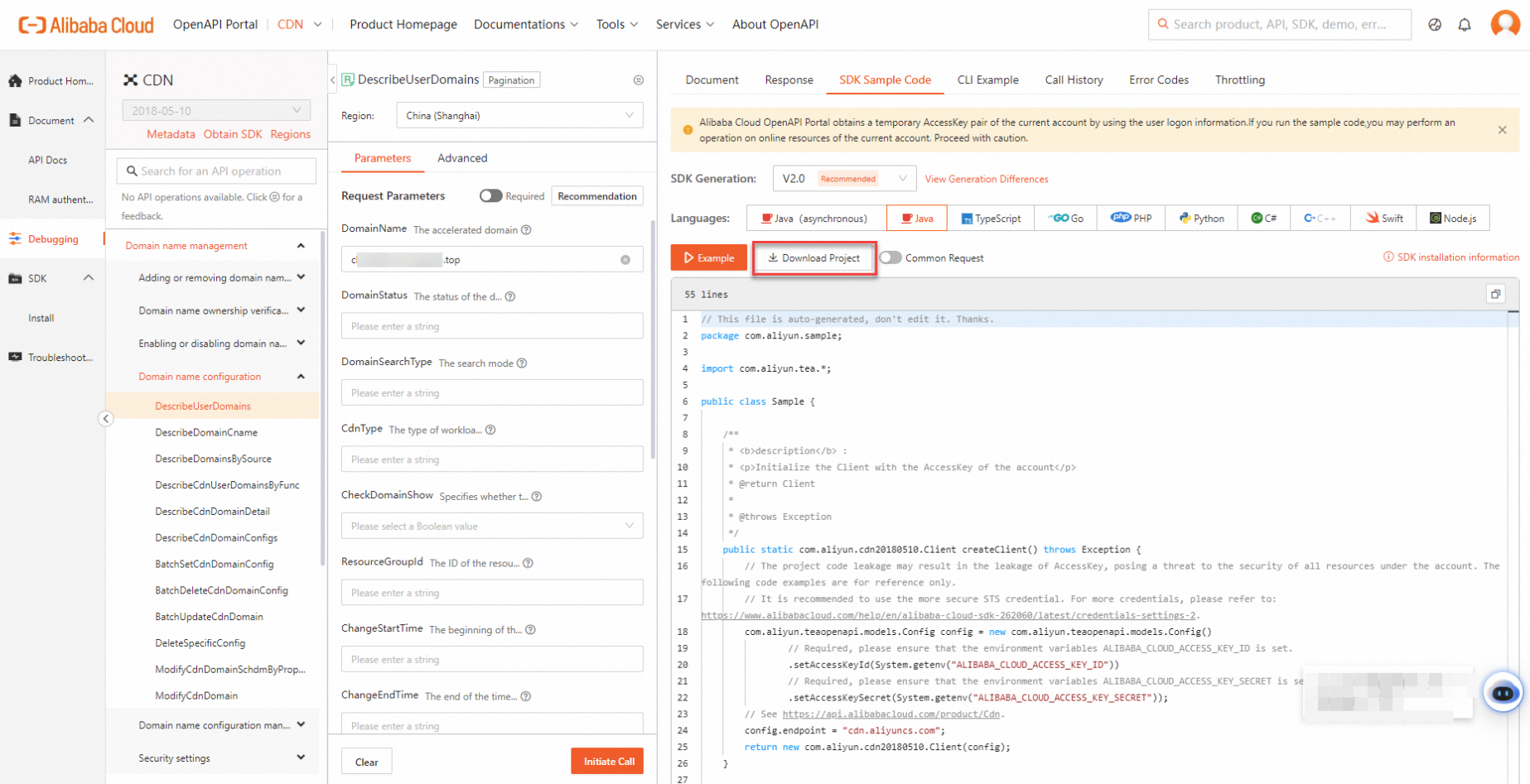The width and height of the screenshot is (1530, 784).
Task: Open the Documentations menu
Action: 525,25
